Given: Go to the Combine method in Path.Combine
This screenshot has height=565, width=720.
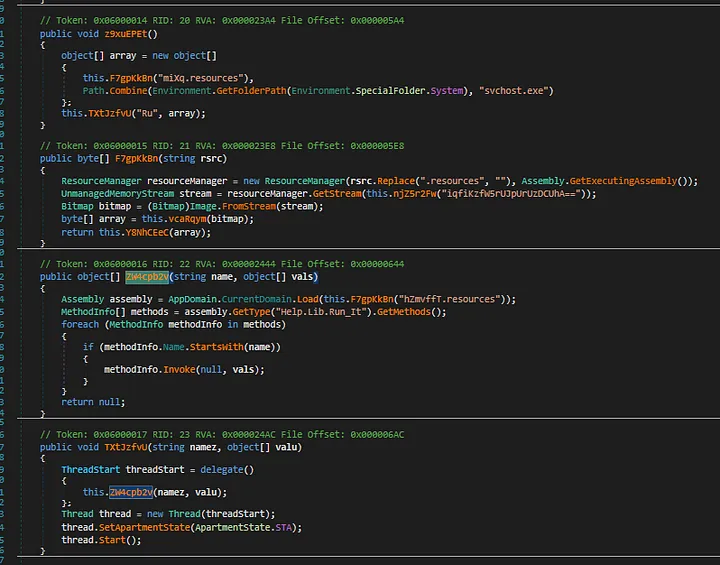Looking at the screenshot, I should click(128, 91).
